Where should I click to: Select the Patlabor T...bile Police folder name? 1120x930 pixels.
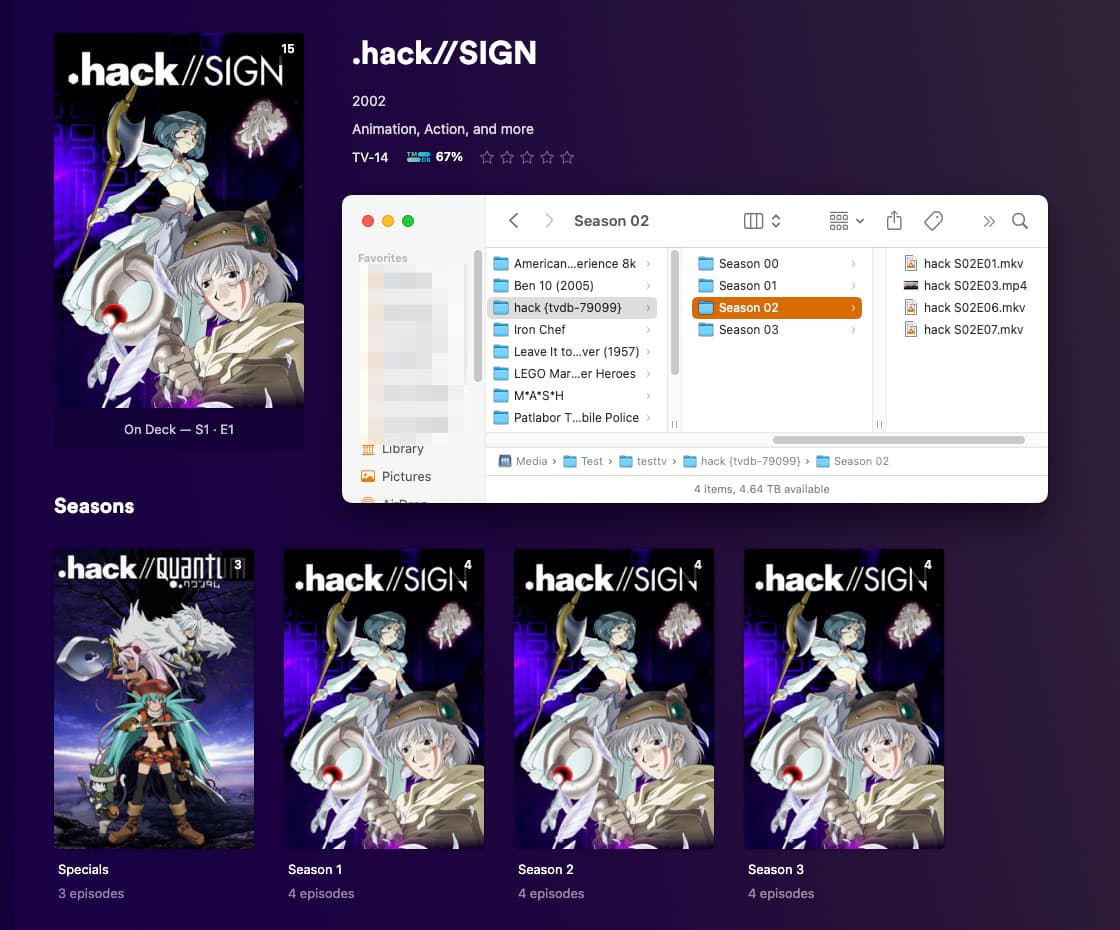pyautogui.click(x=576, y=418)
